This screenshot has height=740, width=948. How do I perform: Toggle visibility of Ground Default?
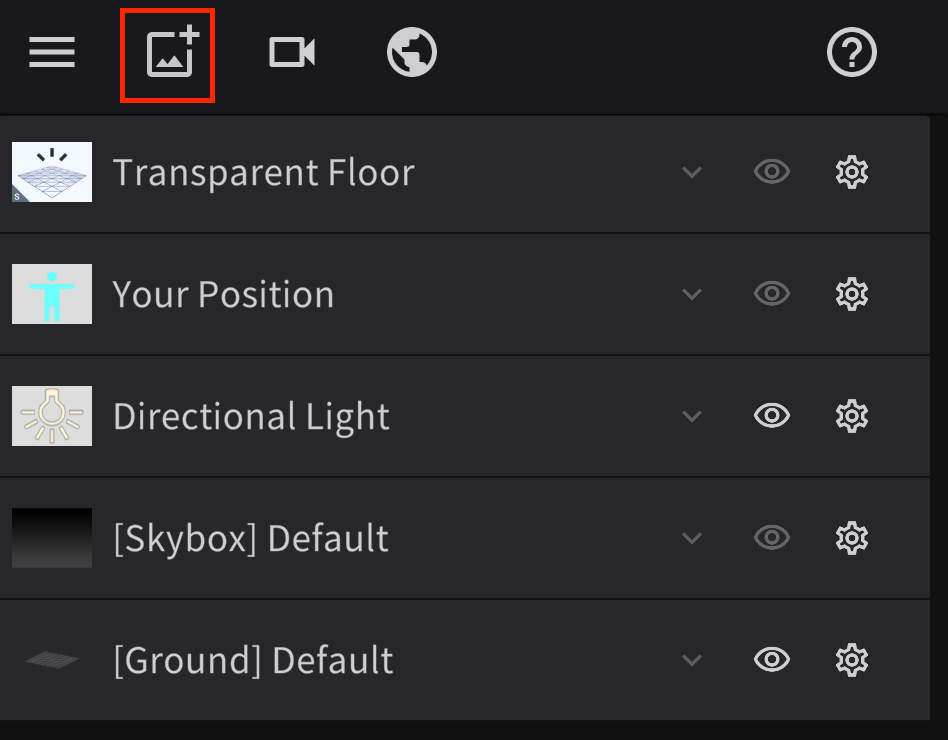point(771,660)
